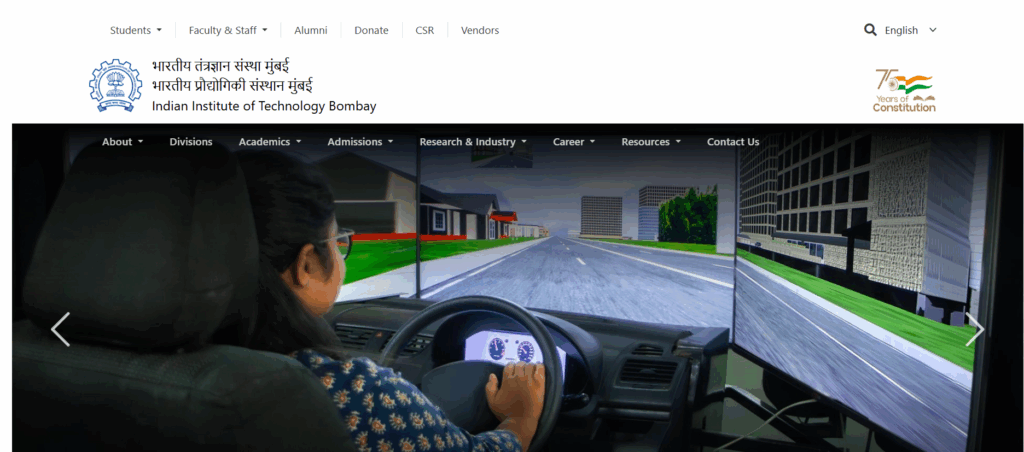Image resolution: width=1024 pixels, height=452 pixels.
Task: Open the 75 Years of Constitution emblem
Action: pos(904,90)
